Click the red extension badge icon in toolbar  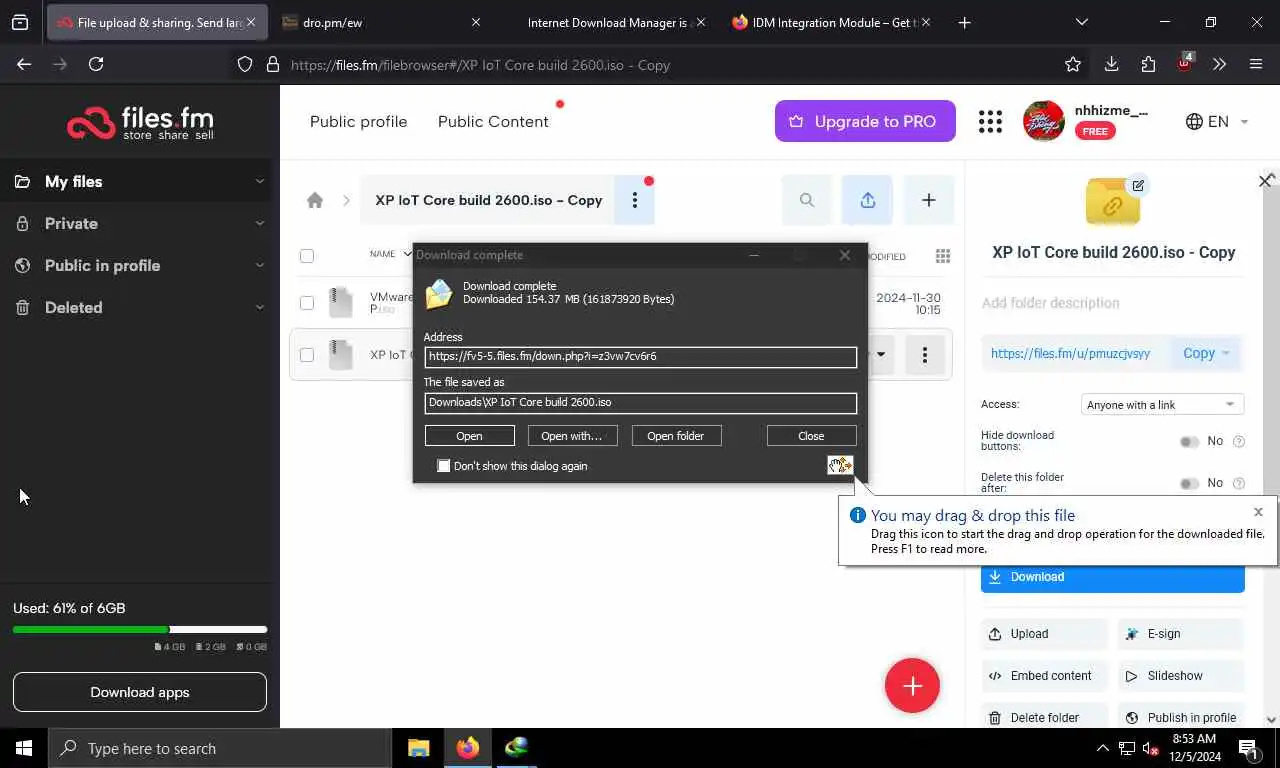point(1185,63)
